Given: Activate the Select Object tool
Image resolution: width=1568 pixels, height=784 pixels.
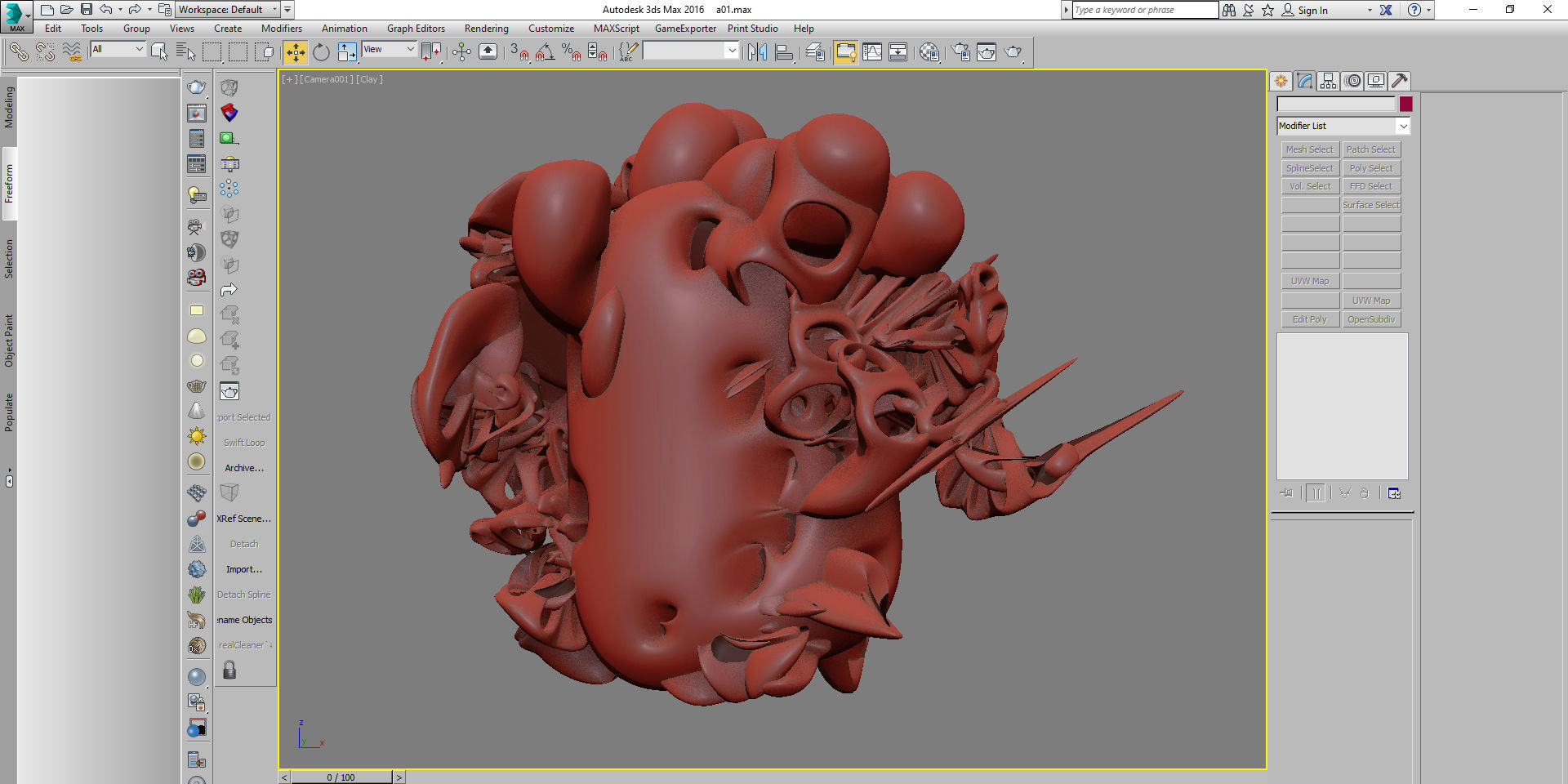Looking at the screenshot, I should (159, 52).
